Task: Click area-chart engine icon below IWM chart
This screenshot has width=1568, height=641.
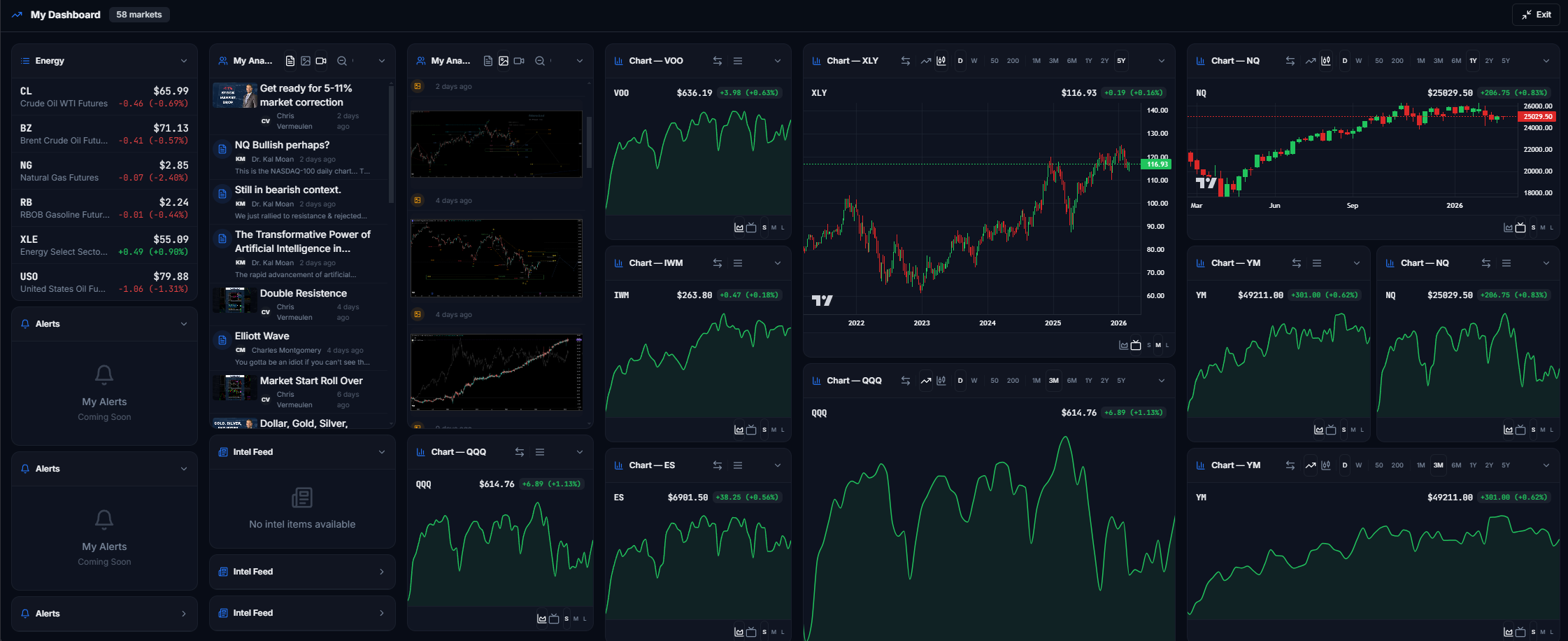Action: coord(739,430)
